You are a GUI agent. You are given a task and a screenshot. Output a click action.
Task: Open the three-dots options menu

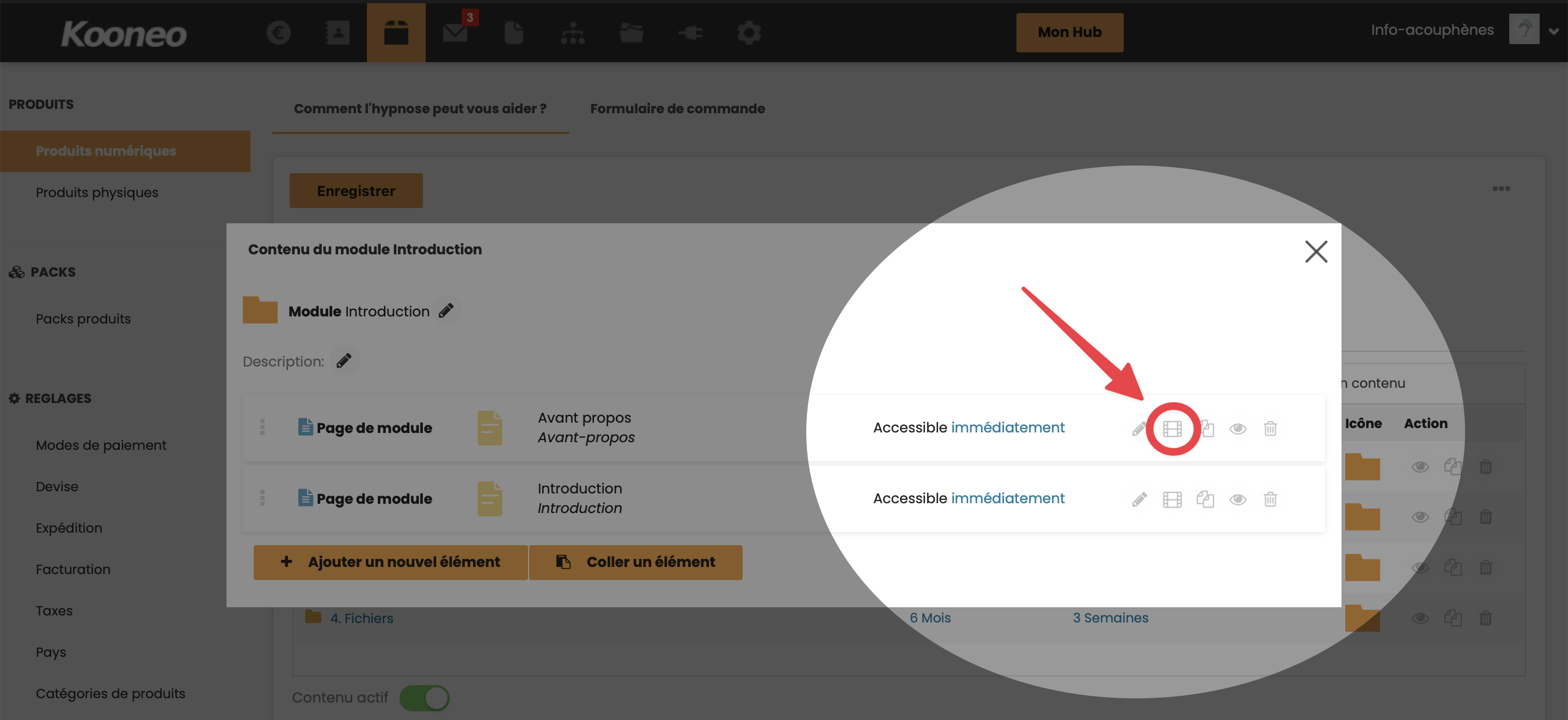point(1500,189)
